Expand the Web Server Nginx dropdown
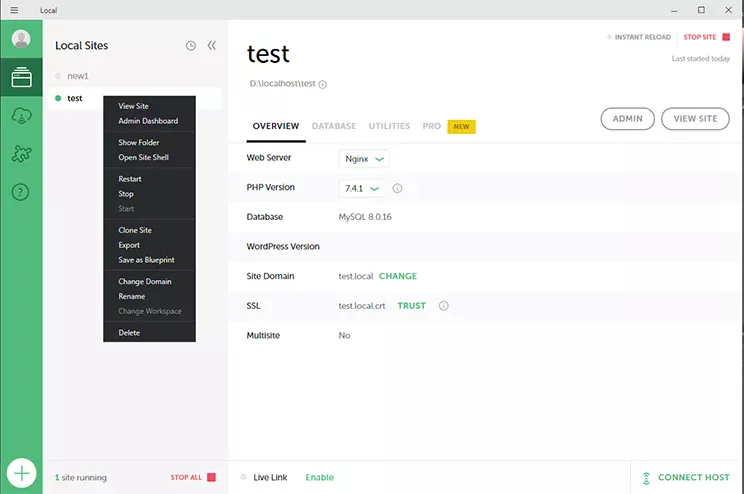The image size is (744, 494). [x=364, y=158]
